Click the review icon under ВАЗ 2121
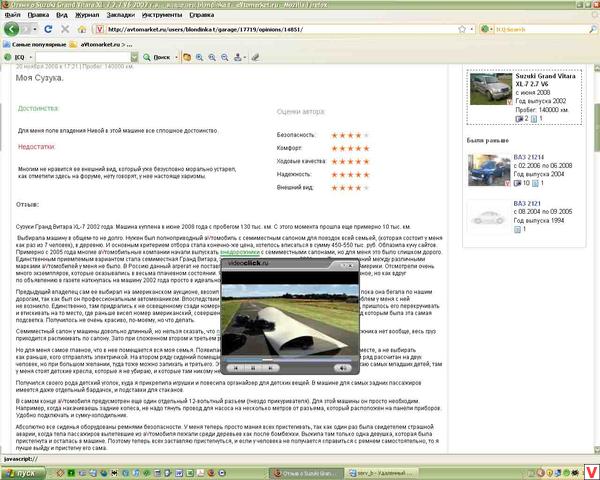The height and width of the screenshot is (480, 600). (x=517, y=229)
